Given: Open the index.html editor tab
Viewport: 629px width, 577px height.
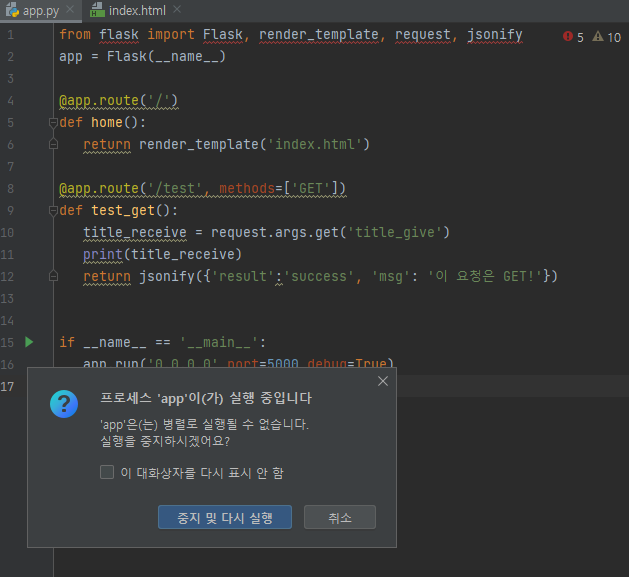Looking at the screenshot, I should (137, 11).
